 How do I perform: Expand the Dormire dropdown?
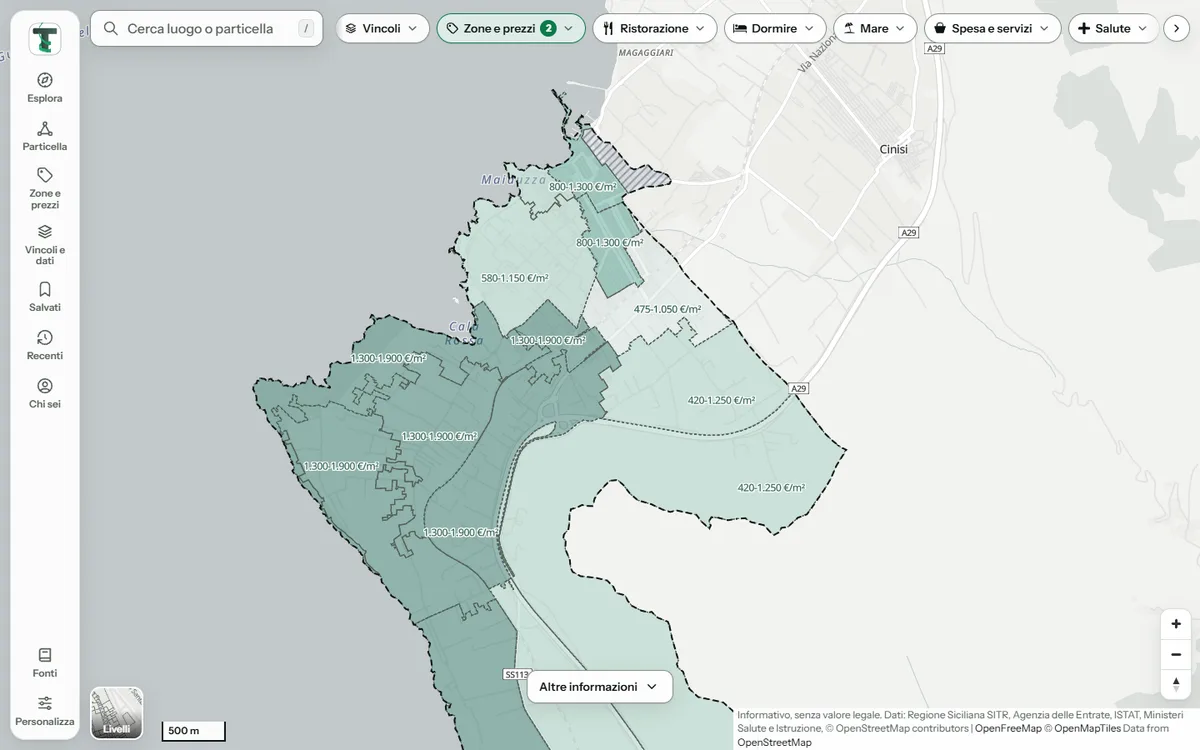point(775,29)
